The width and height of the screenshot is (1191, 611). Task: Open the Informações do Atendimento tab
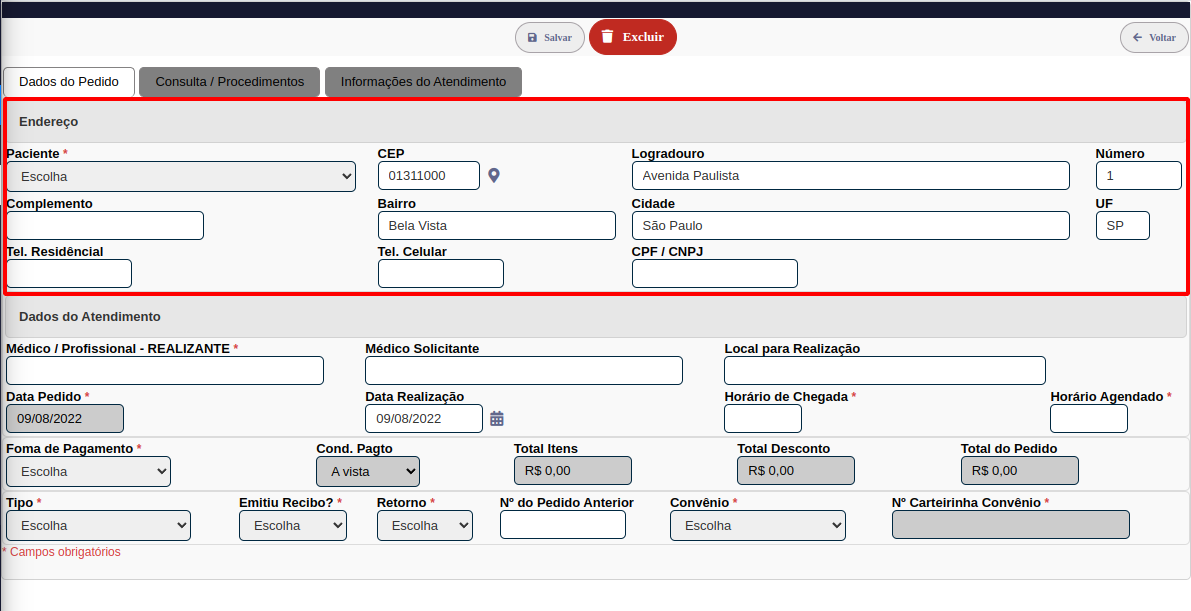423,82
